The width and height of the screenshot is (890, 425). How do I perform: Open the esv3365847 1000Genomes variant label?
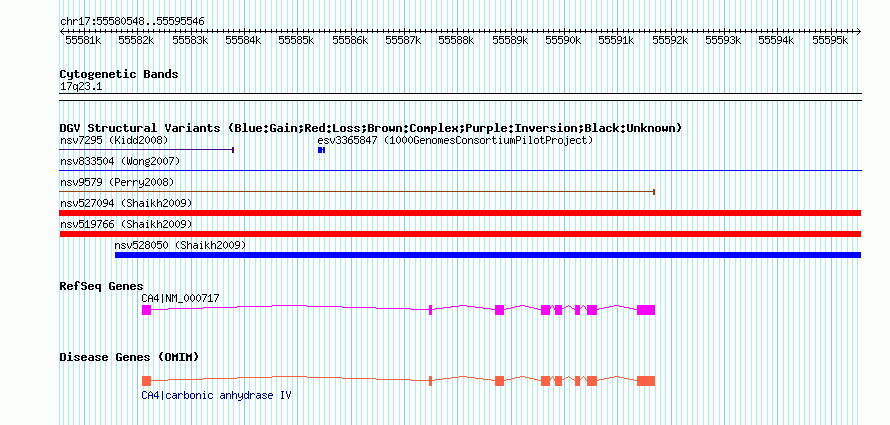pos(455,140)
